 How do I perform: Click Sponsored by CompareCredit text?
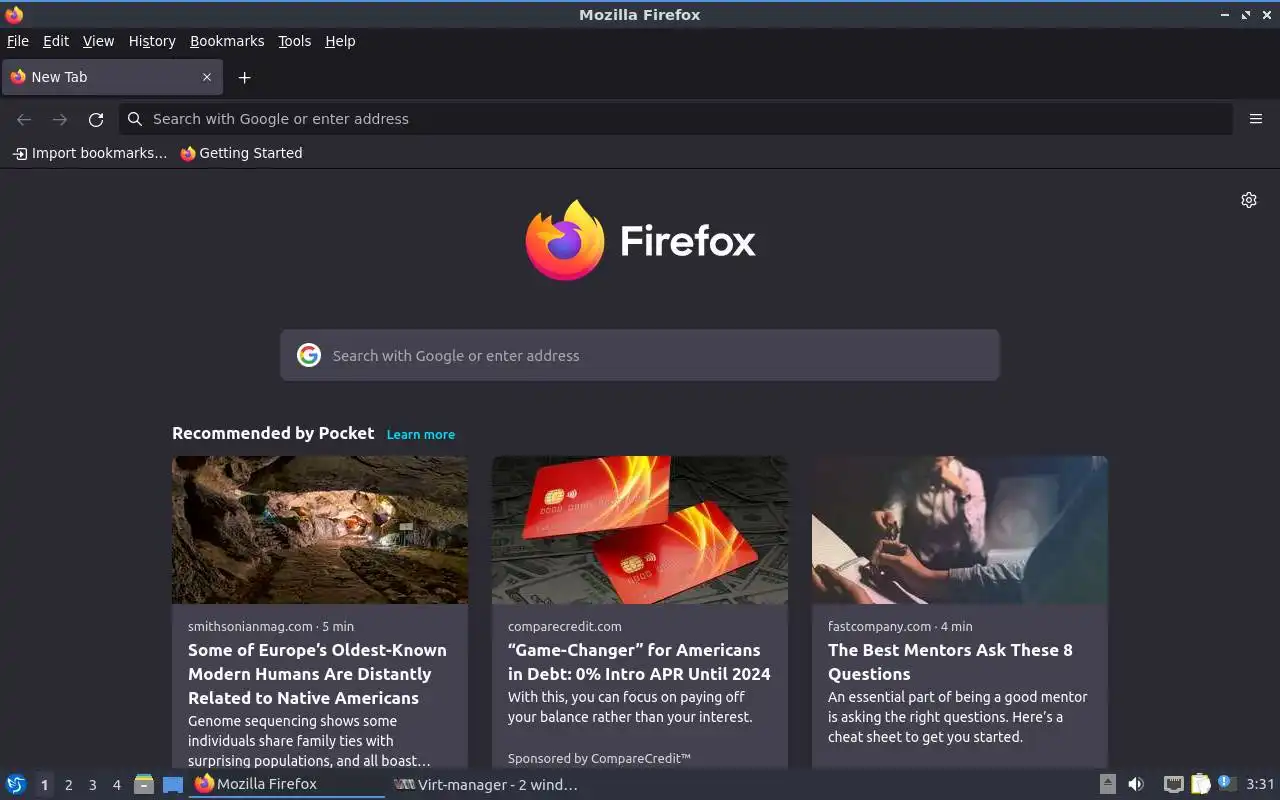tap(599, 759)
